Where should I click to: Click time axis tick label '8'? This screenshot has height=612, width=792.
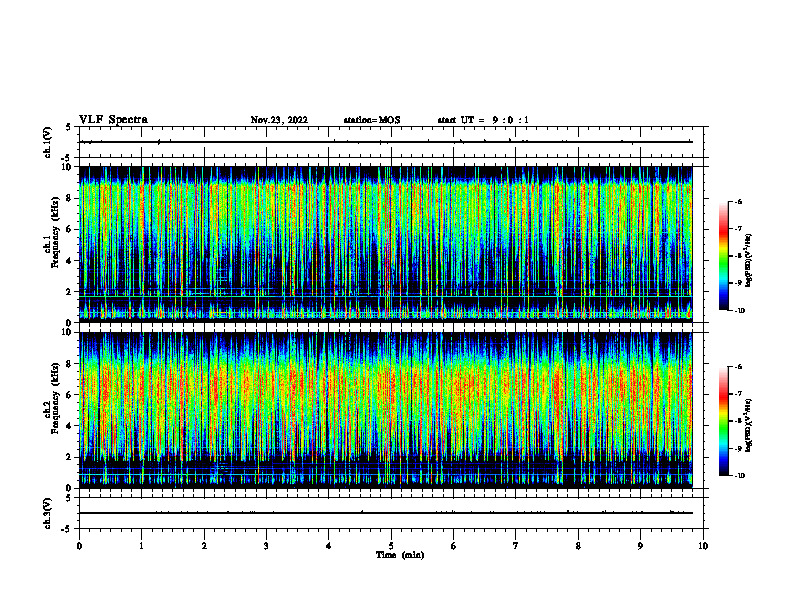click(x=578, y=546)
